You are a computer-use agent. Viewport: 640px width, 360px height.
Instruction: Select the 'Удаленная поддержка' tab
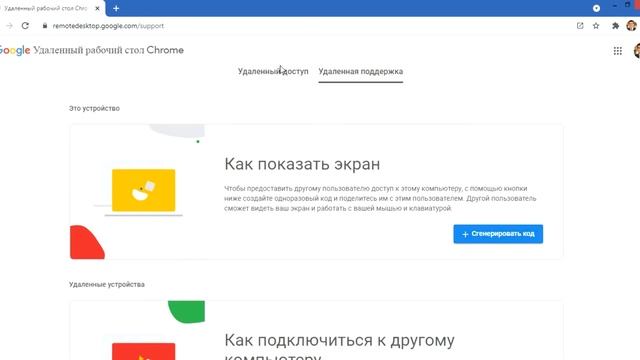360,71
